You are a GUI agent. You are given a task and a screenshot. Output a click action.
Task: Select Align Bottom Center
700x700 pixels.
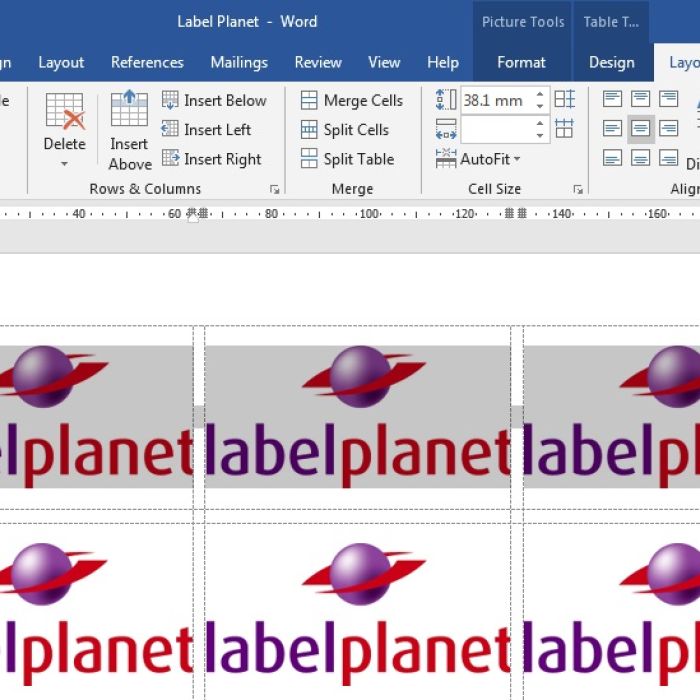pos(640,158)
